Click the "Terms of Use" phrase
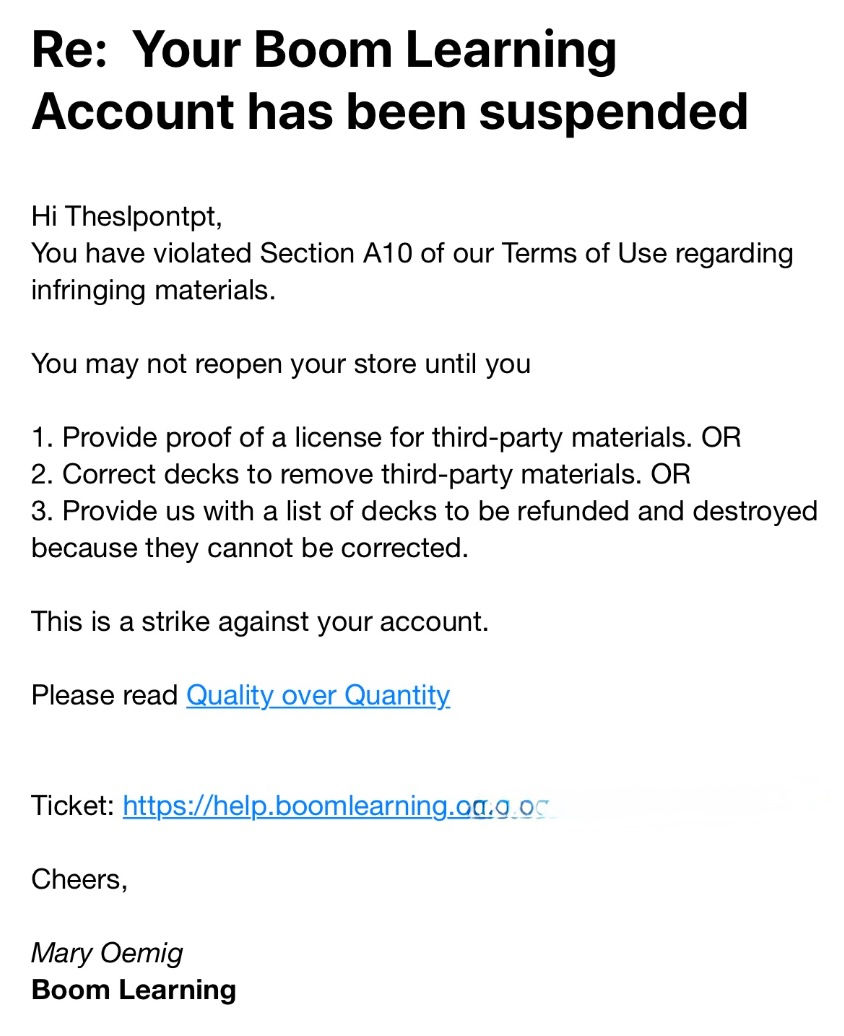This screenshot has height=1036, width=844. 584,252
